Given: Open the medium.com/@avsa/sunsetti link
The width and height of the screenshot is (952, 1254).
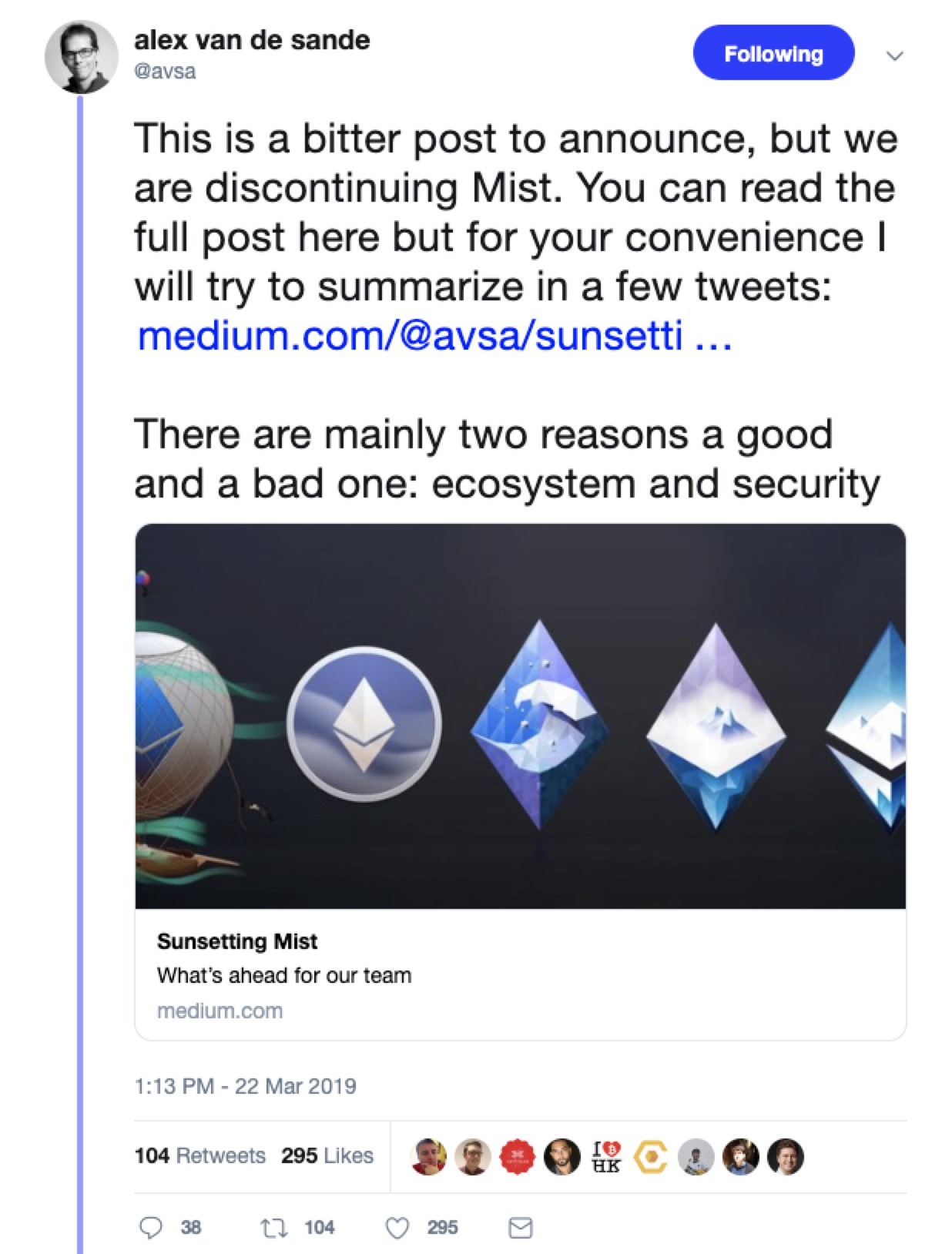Looking at the screenshot, I should pyautogui.click(x=434, y=336).
